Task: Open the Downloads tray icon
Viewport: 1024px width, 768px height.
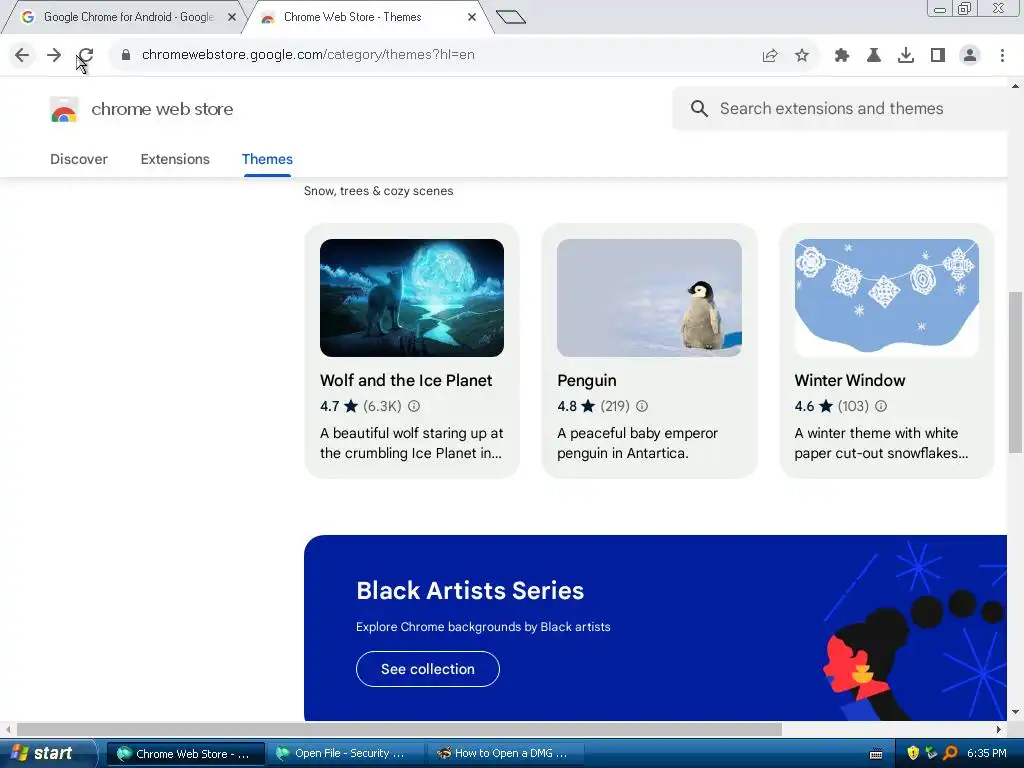Action: [906, 56]
